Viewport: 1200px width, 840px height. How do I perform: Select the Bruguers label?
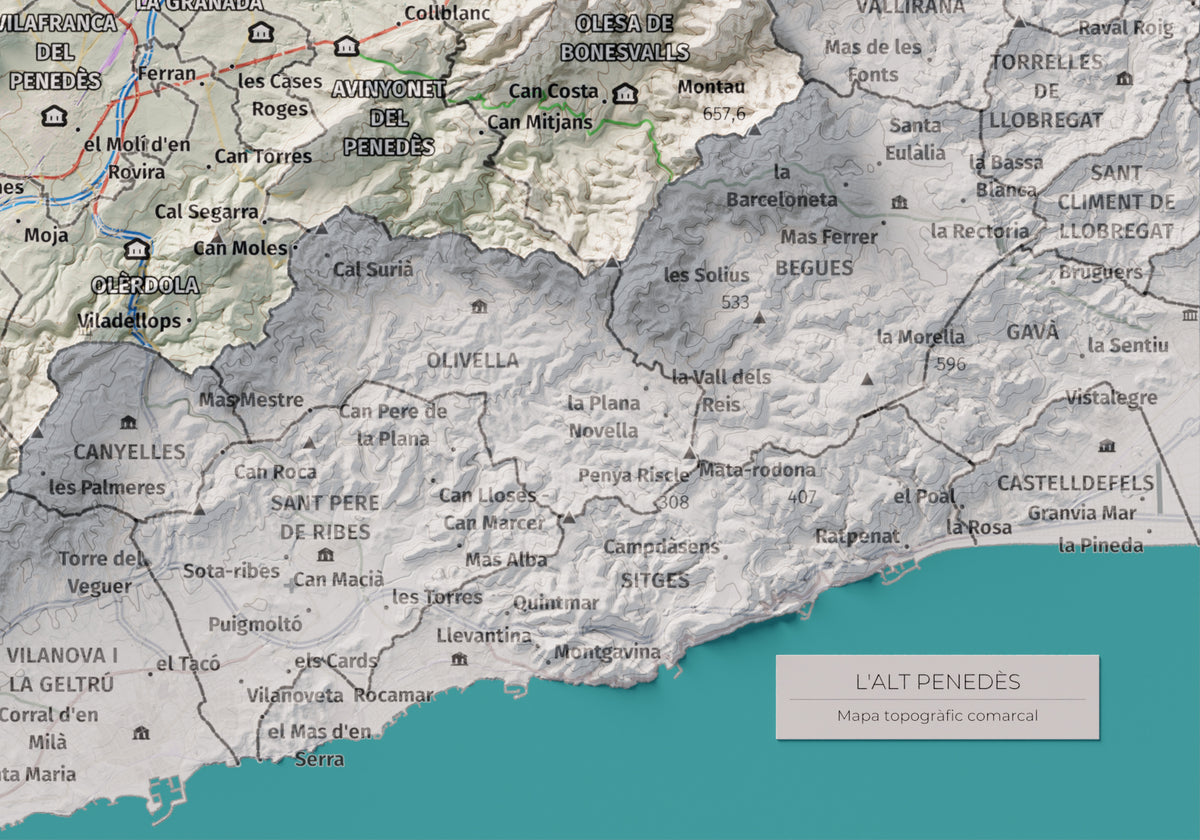click(x=1100, y=272)
